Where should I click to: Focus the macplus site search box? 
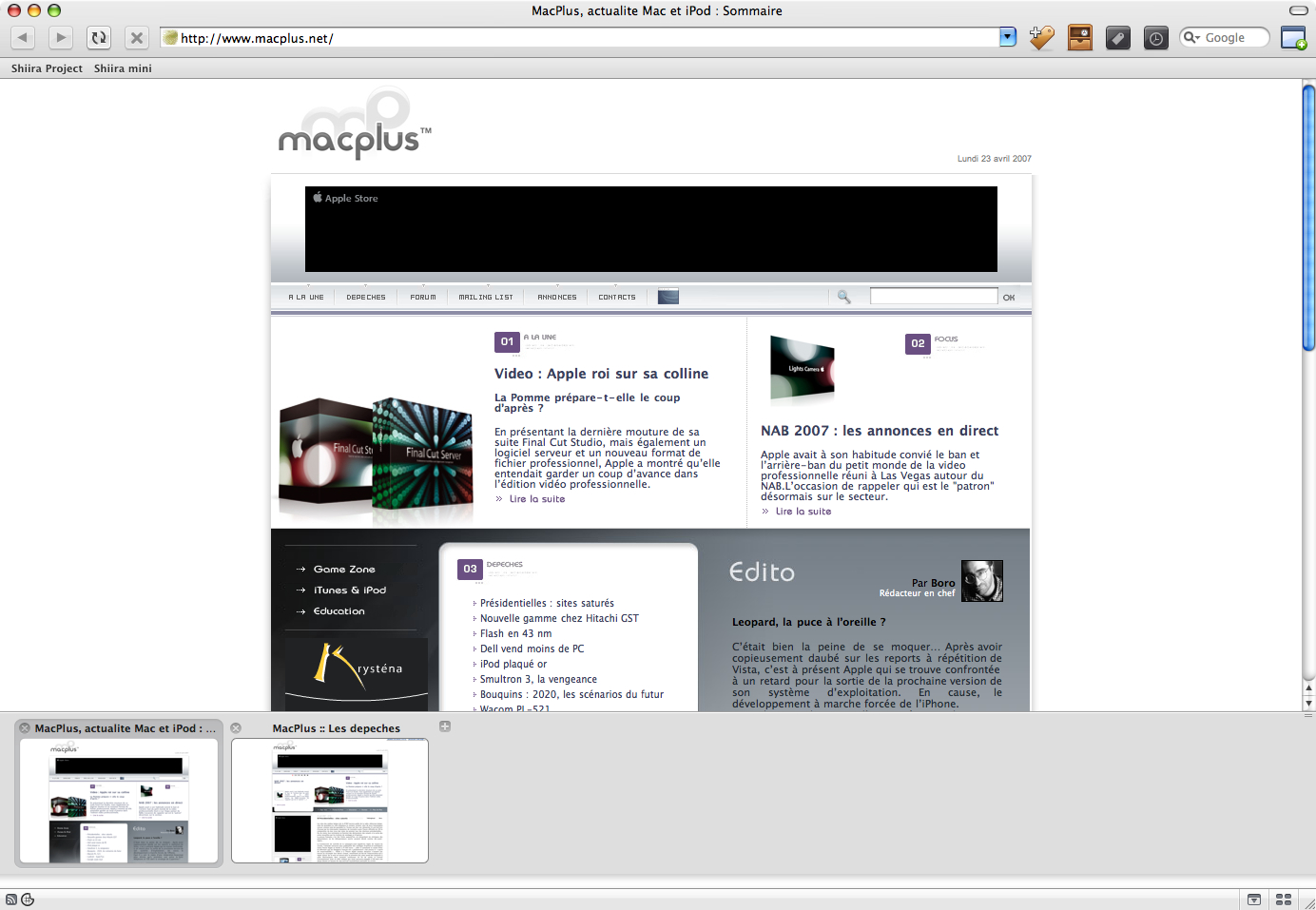934,297
